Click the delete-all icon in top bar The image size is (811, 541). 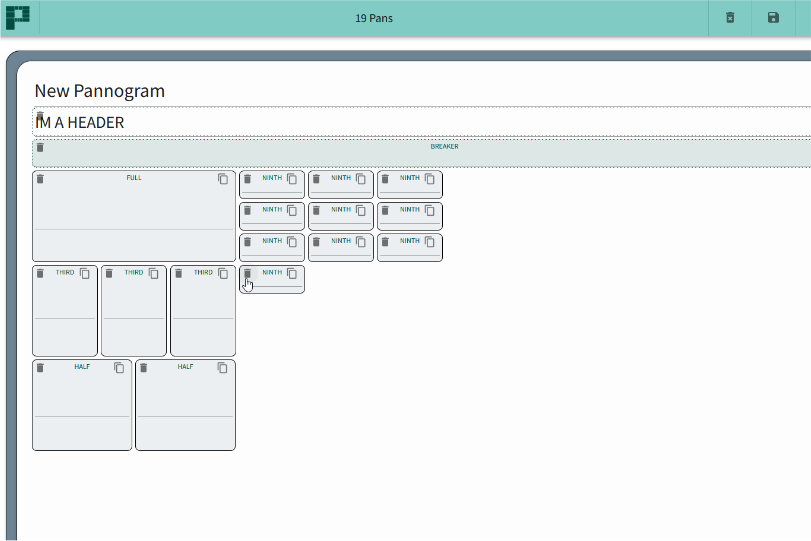730,18
